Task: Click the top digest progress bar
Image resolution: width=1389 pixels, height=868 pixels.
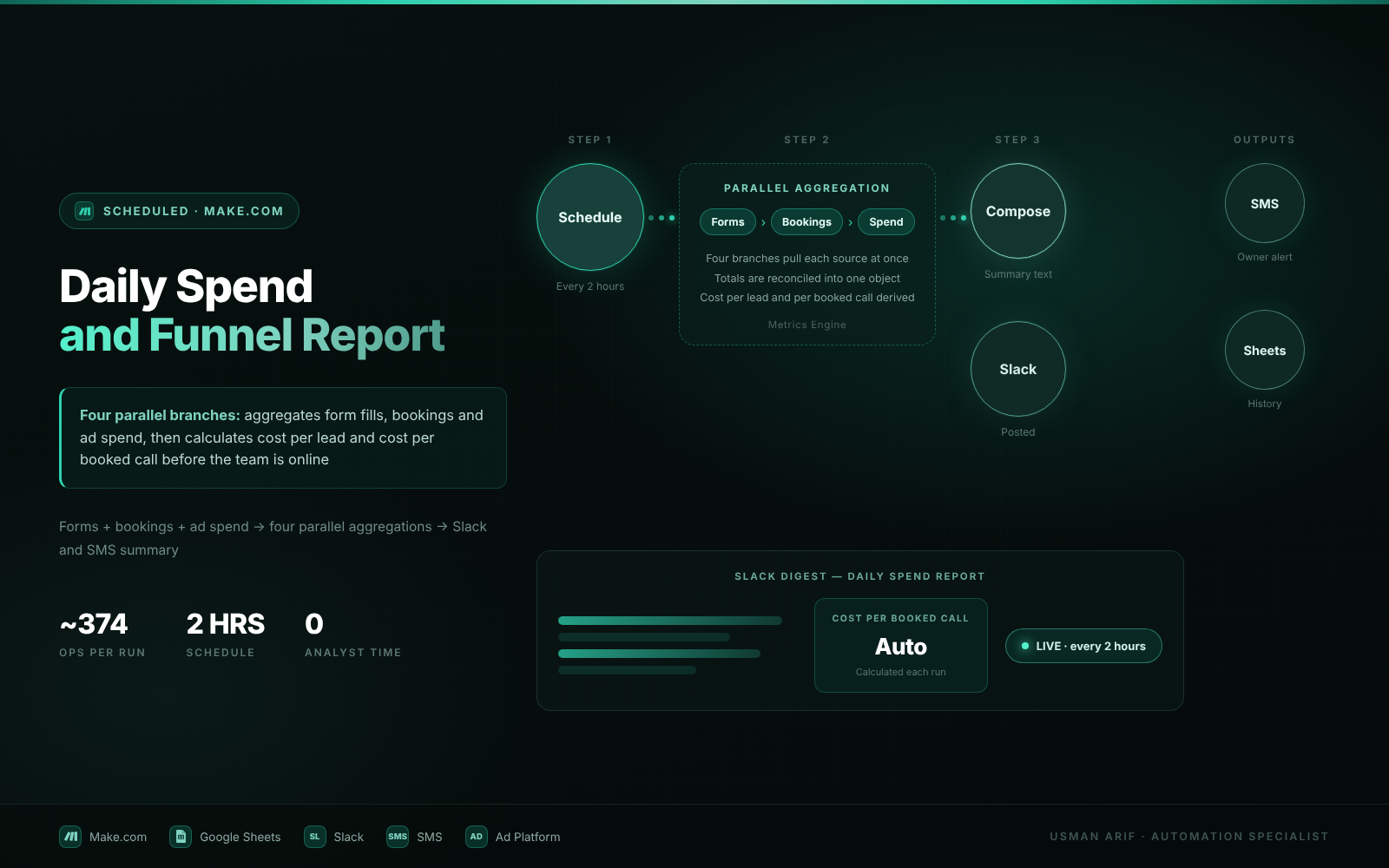Action: coord(670,621)
